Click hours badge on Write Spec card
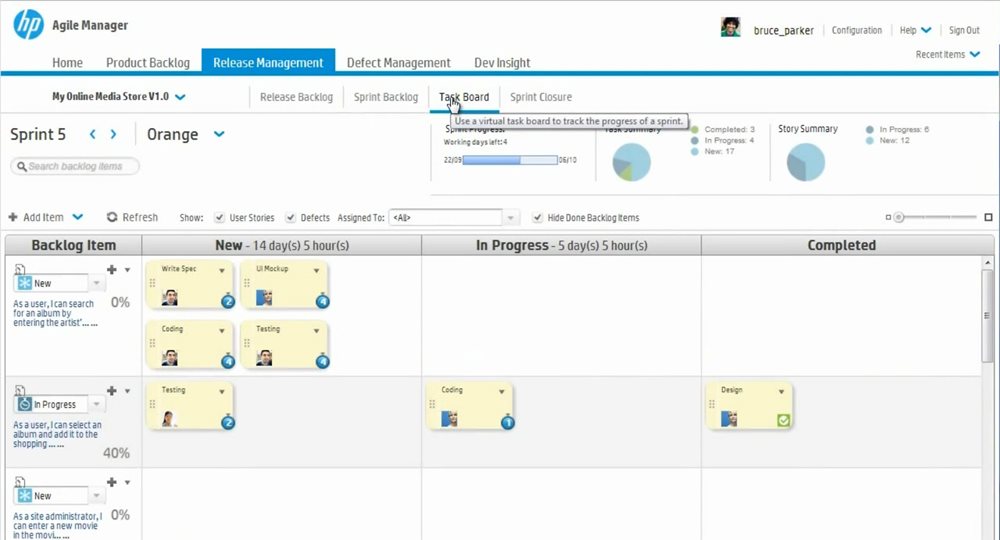This screenshot has height=540, width=1000. (x=227, y=301)
